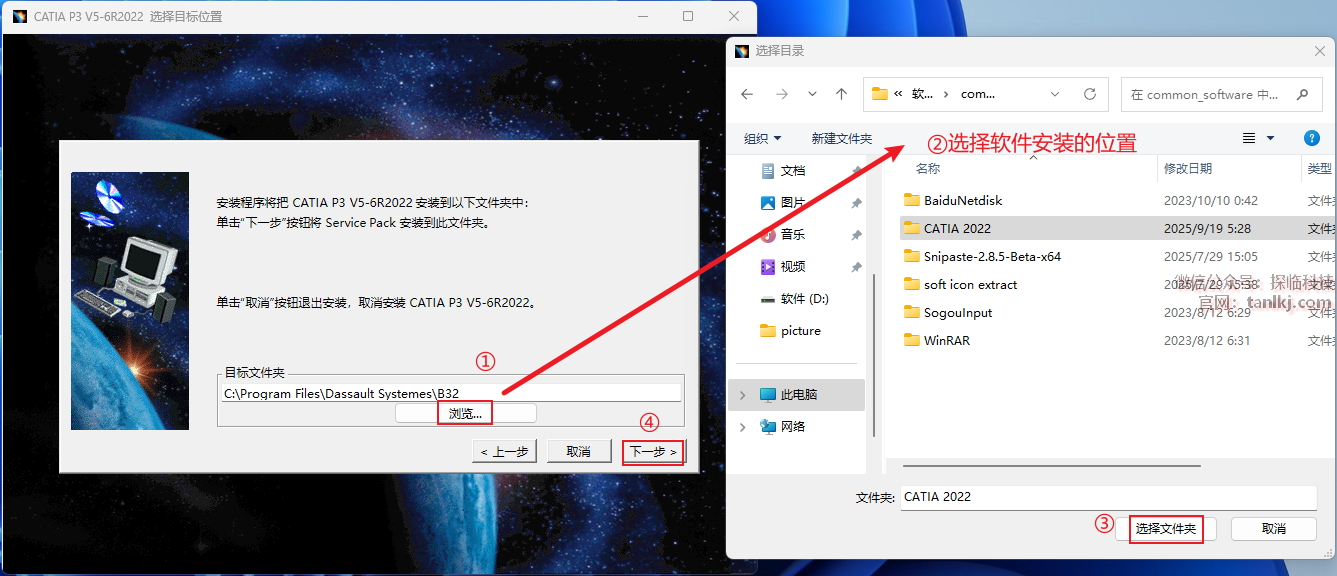Click the WinRAR folder icon

point(911,341)
